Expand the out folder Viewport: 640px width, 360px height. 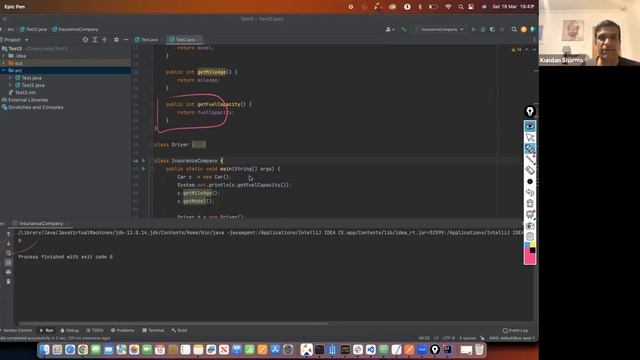coord(4,63)
